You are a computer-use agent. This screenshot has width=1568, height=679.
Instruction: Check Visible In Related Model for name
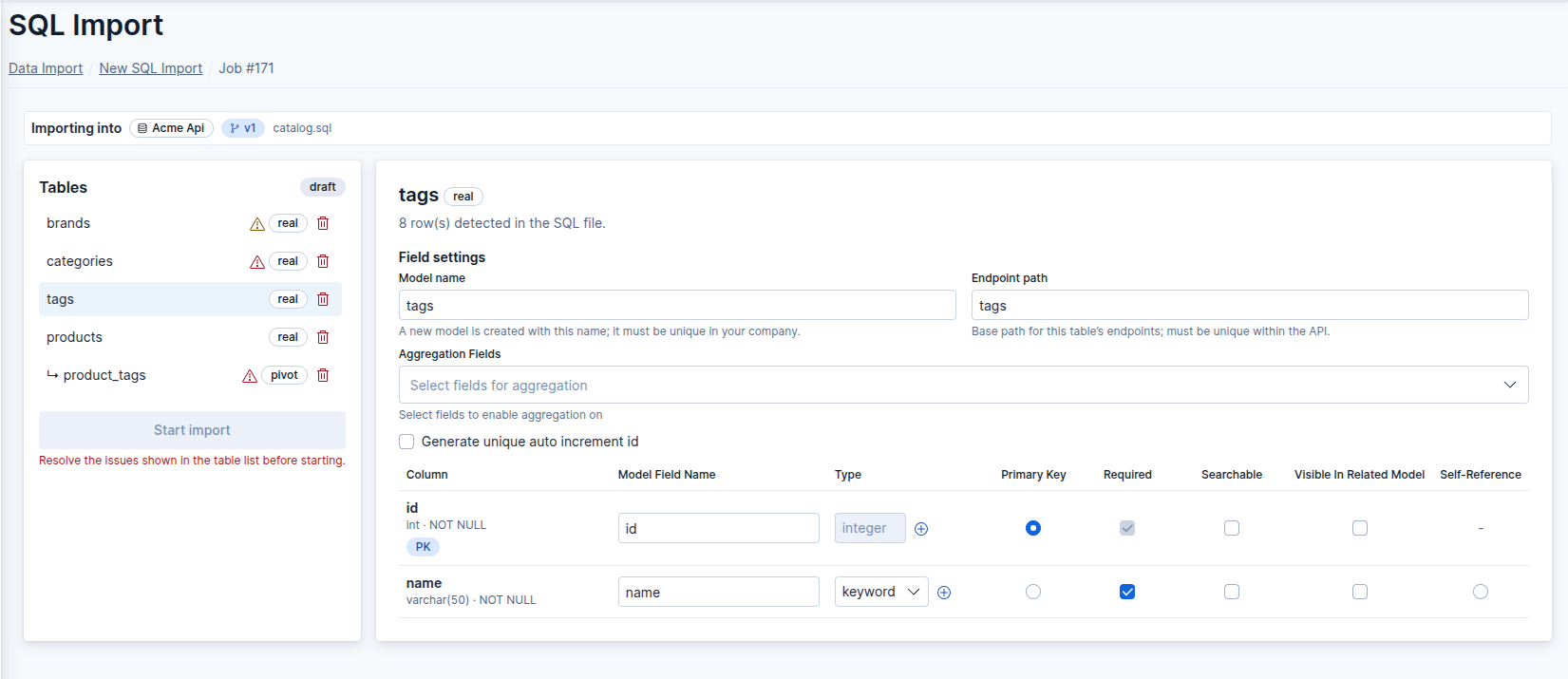[x=1360, y=592]
